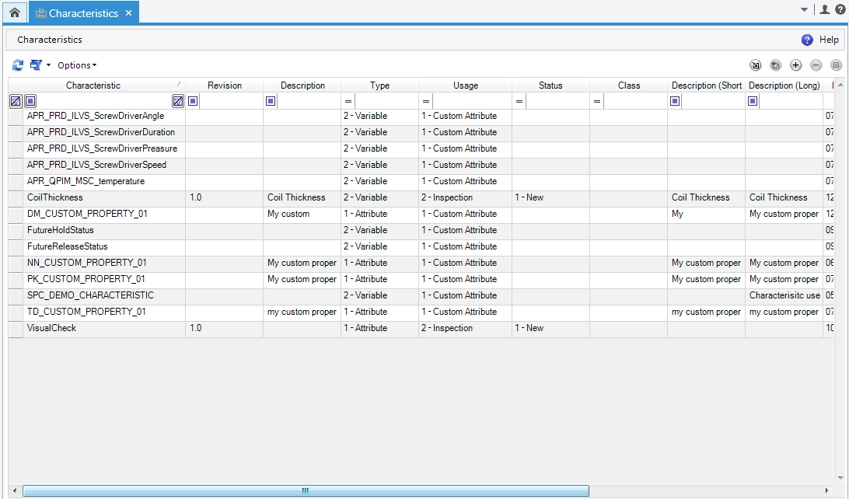Click the Home tab icon
The image size is (849, 499).
coord(14,13)
